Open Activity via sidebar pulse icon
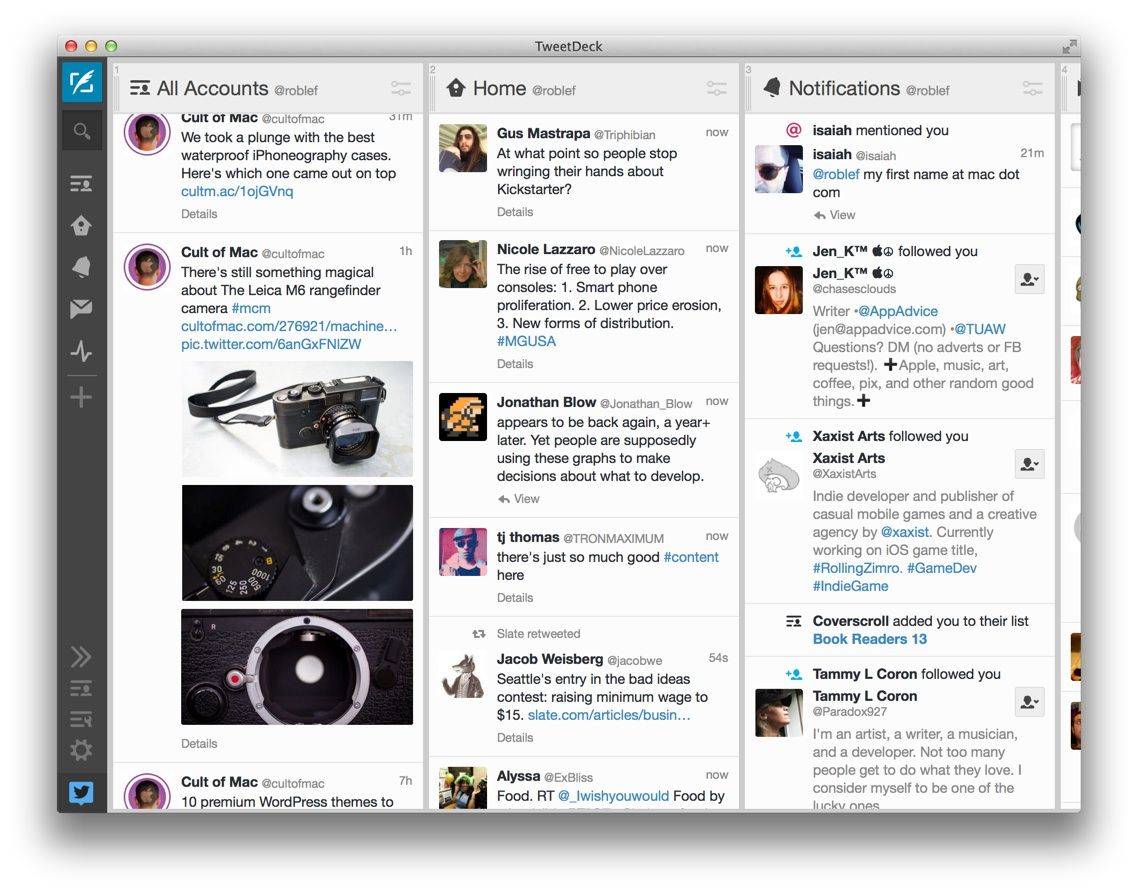 pos(81,352)
